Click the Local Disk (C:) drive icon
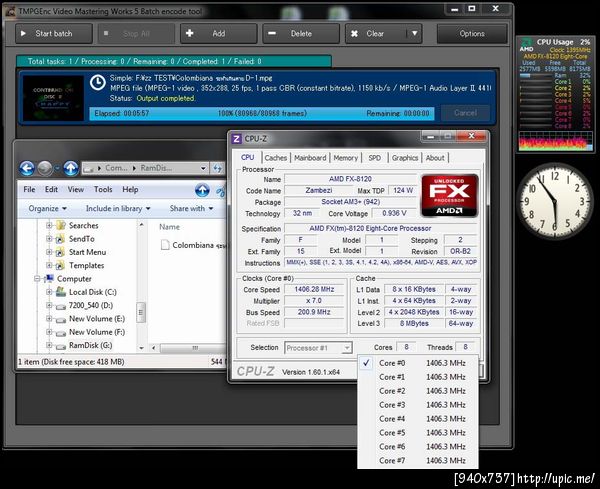 coord(61,292)
